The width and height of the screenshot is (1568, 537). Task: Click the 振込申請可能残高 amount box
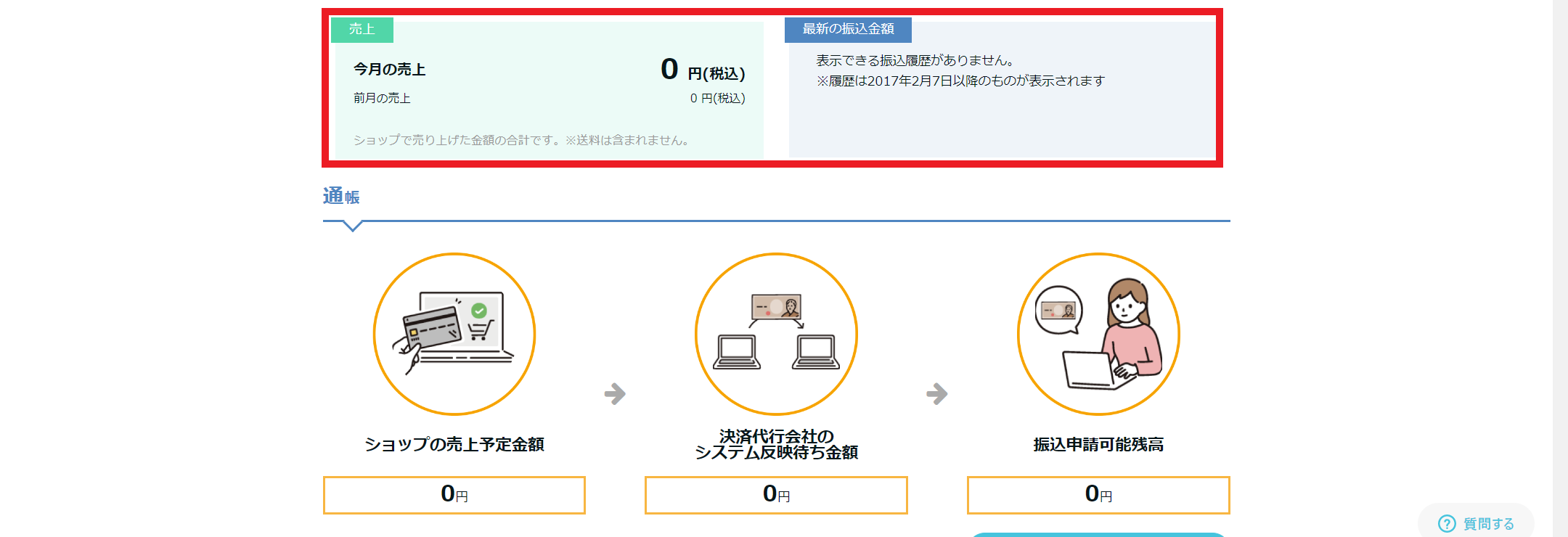(1098, 495)
